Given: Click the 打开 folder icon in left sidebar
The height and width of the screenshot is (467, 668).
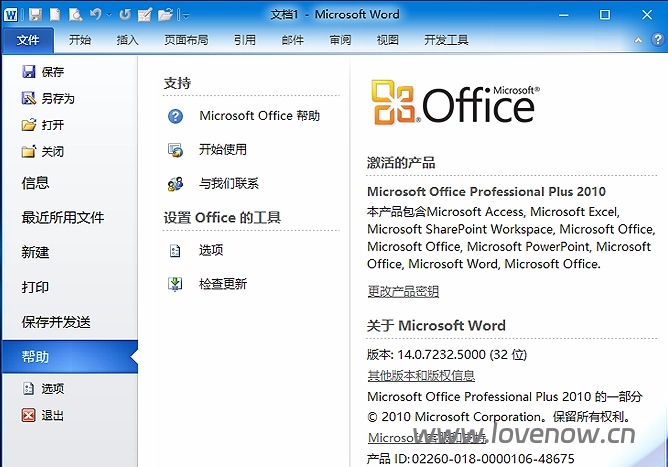Looking at the screenshot, I should click(29, 125).
